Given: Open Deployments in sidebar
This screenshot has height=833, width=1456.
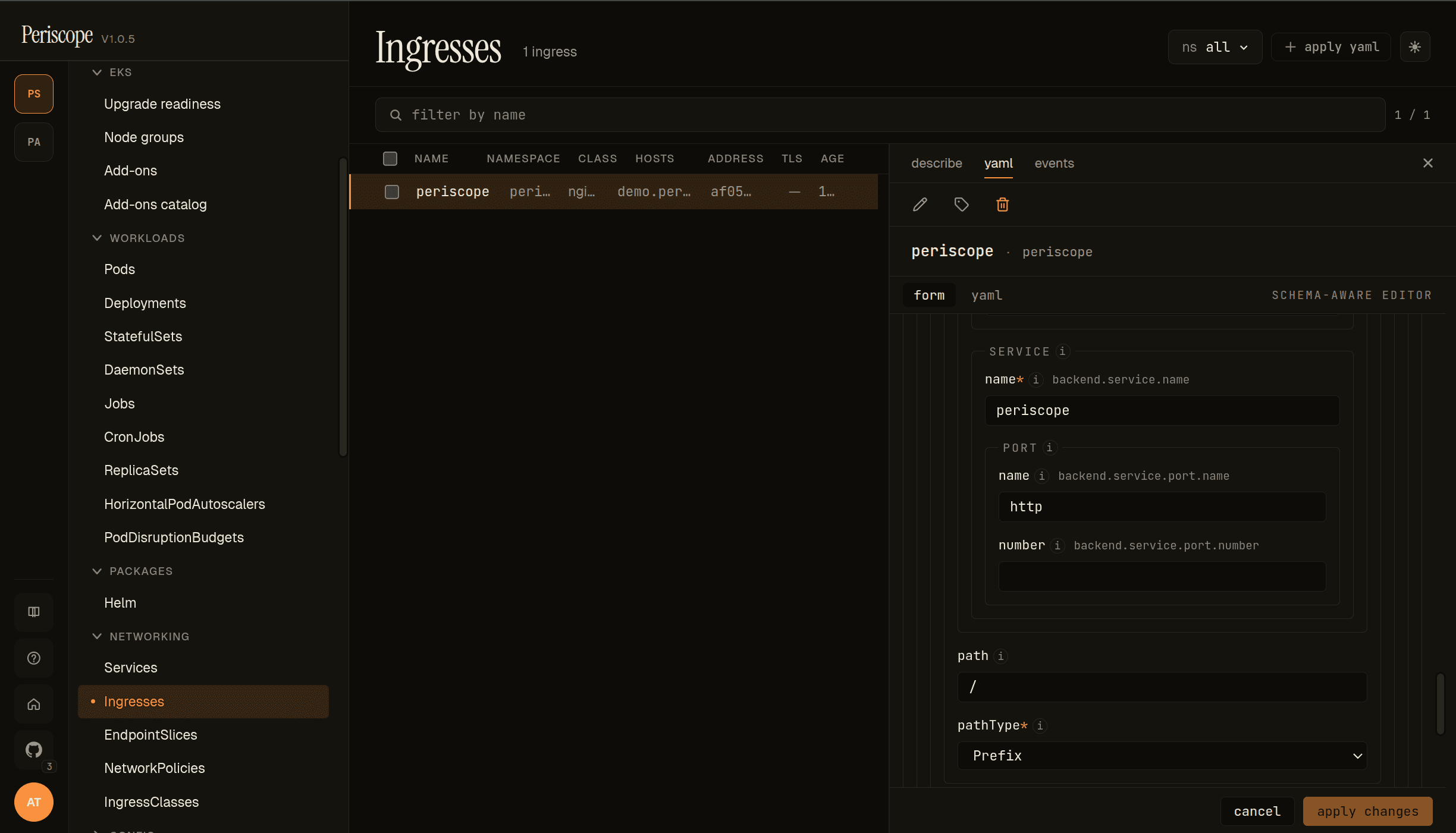Looking at the screenshot, I should (x=145, y=303).
